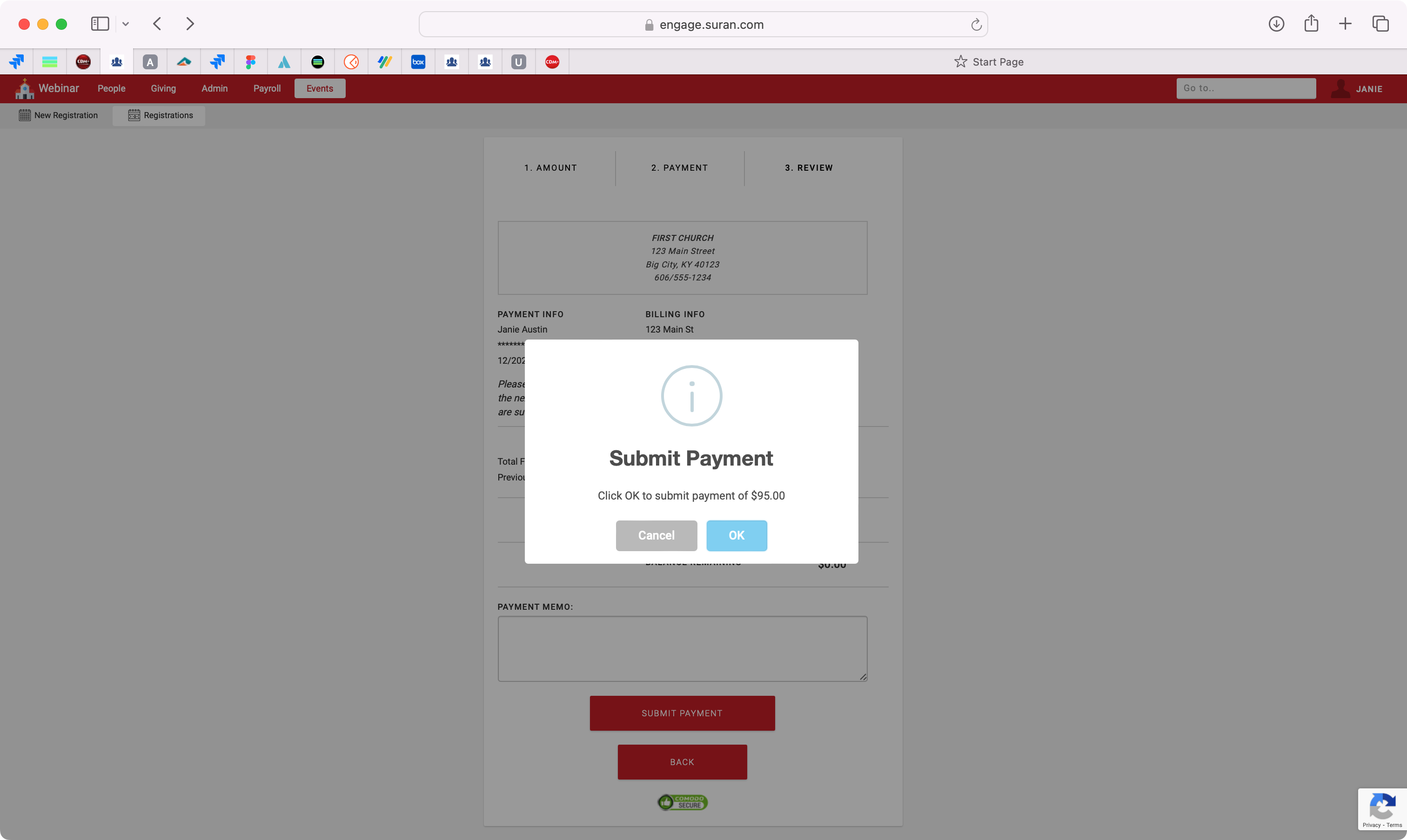Cancel the Submit Payment dialog
1407x840 pixels.
pos(656,535)
